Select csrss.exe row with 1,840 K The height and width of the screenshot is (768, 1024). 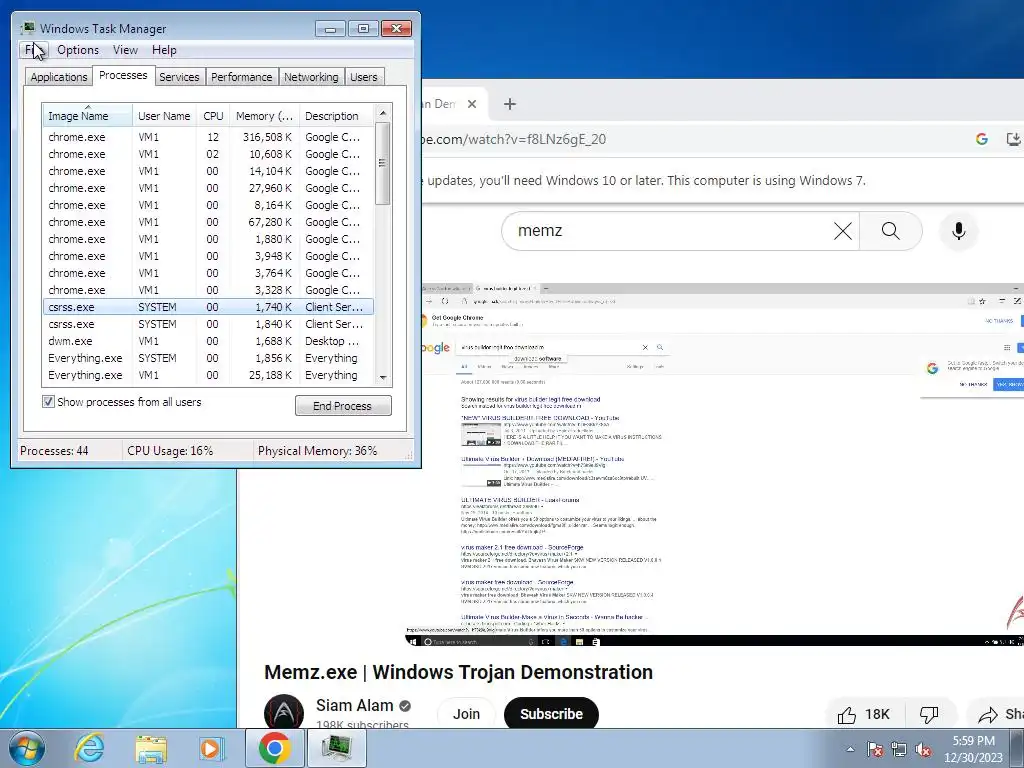(208, 324)
